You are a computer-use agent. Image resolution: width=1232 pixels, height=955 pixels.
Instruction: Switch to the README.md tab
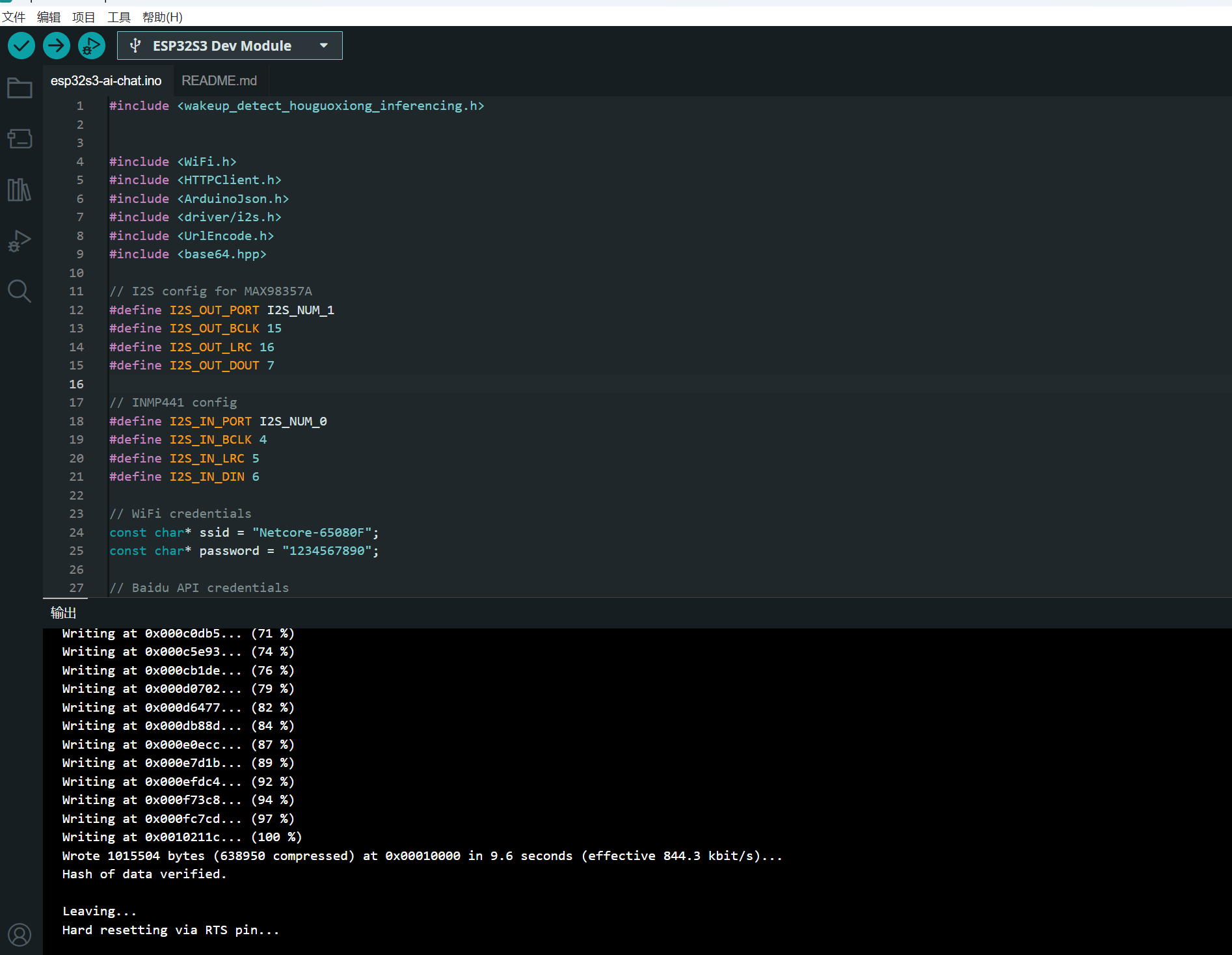pos(219,81)
